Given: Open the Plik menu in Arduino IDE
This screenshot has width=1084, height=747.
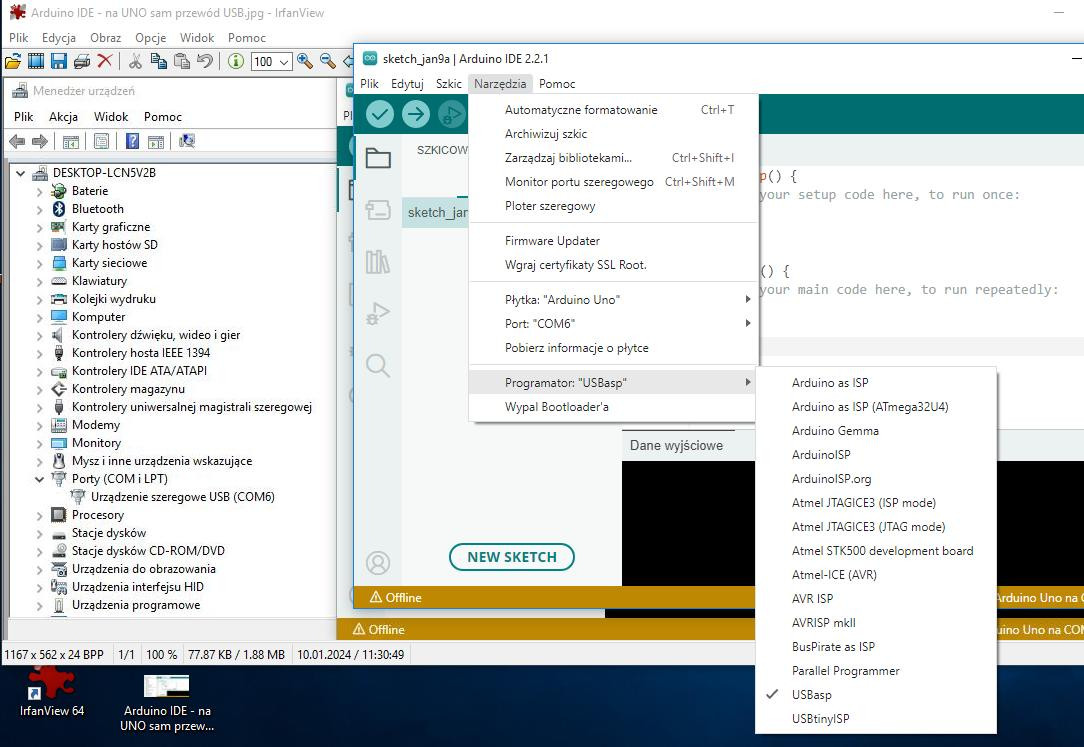Looking at the screenshot, I should [x=369, y=83].
